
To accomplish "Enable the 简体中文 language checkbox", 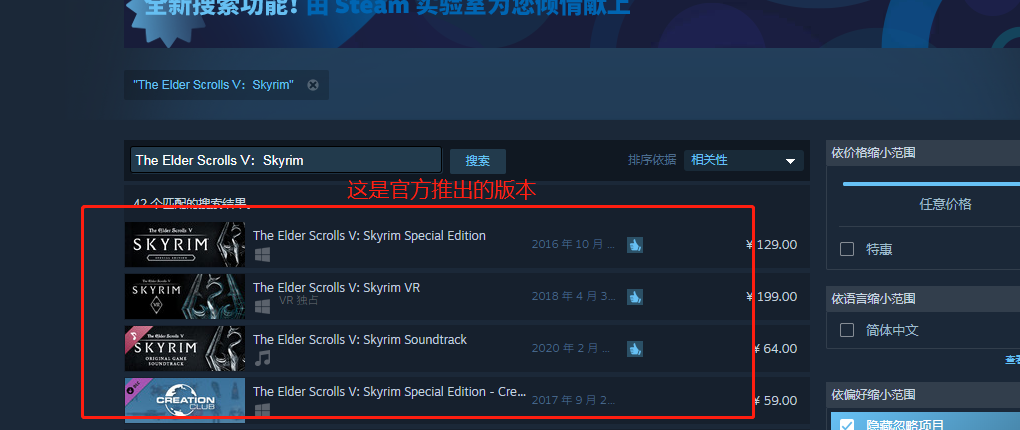I will point(847,330).
